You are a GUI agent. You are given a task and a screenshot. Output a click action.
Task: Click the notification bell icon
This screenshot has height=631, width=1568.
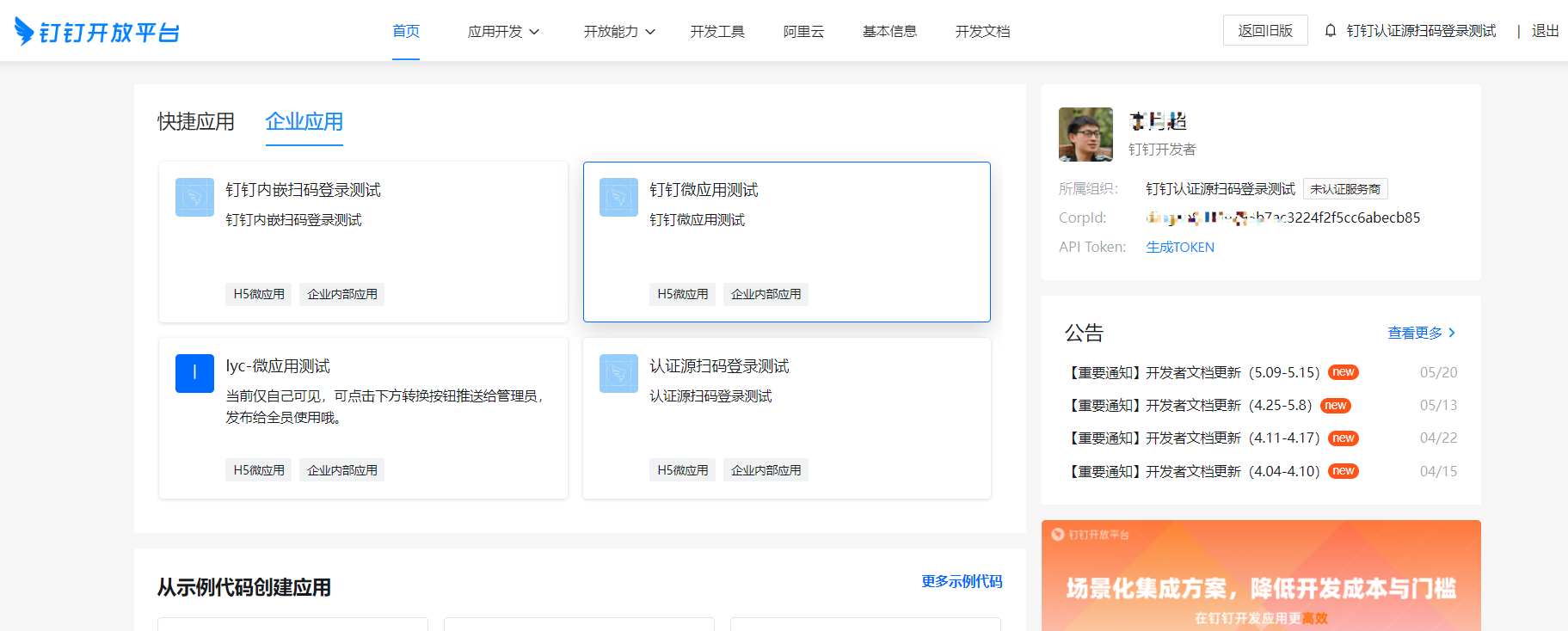coord(1330,31)
